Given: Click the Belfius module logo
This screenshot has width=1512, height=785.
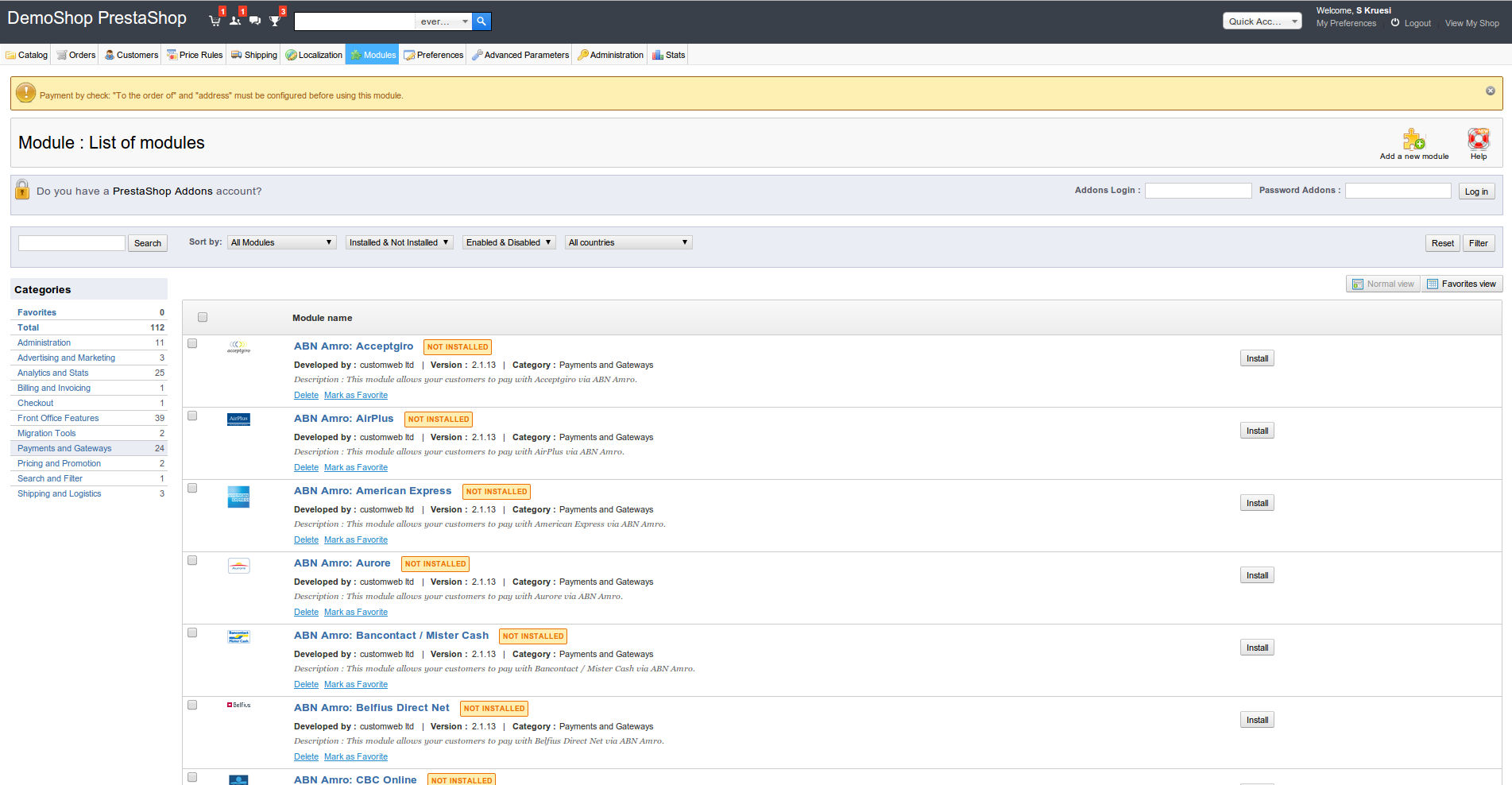Looking at the screenshot, I should pos(238,705).
